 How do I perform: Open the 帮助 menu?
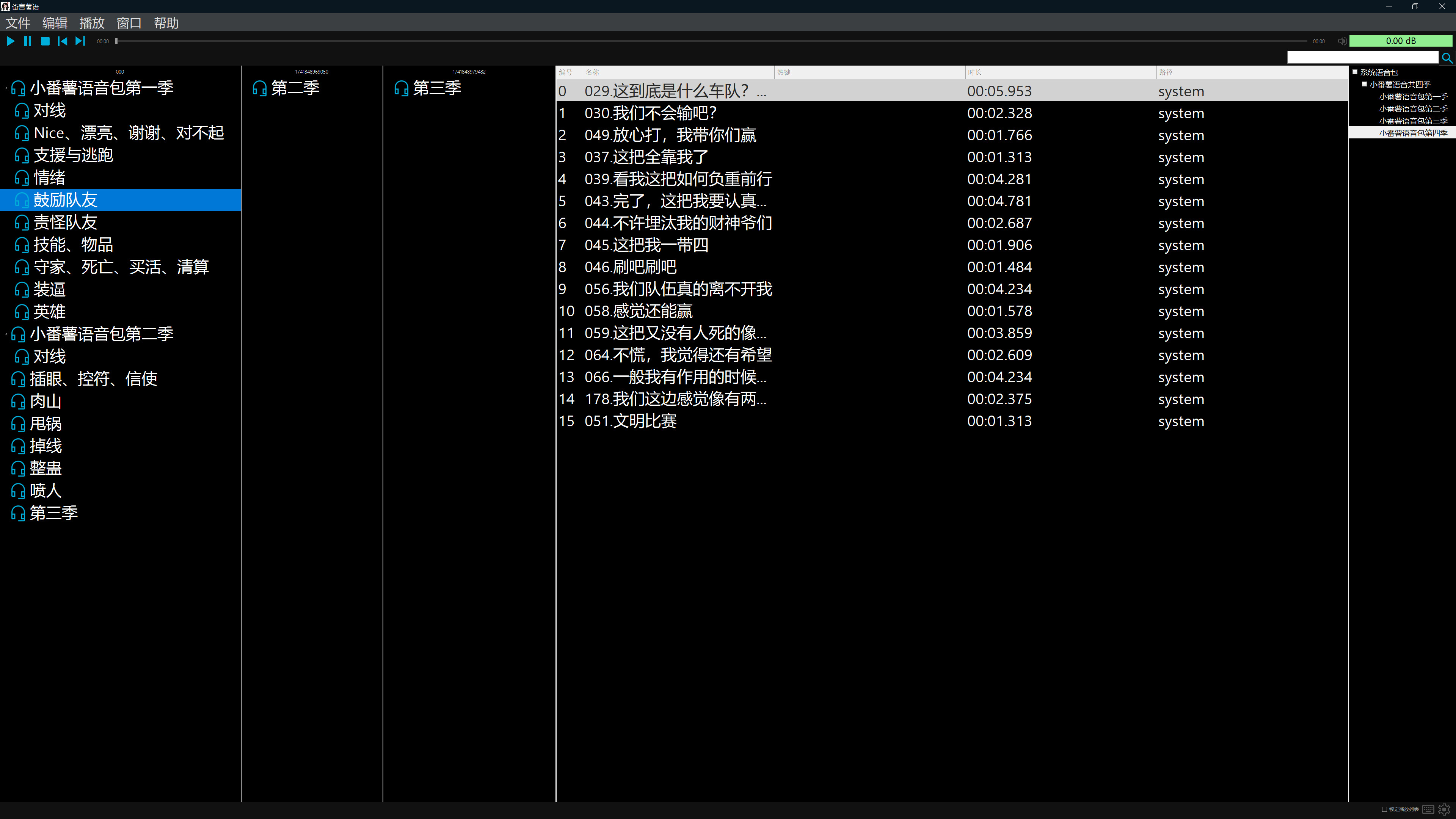coord(166,23)
